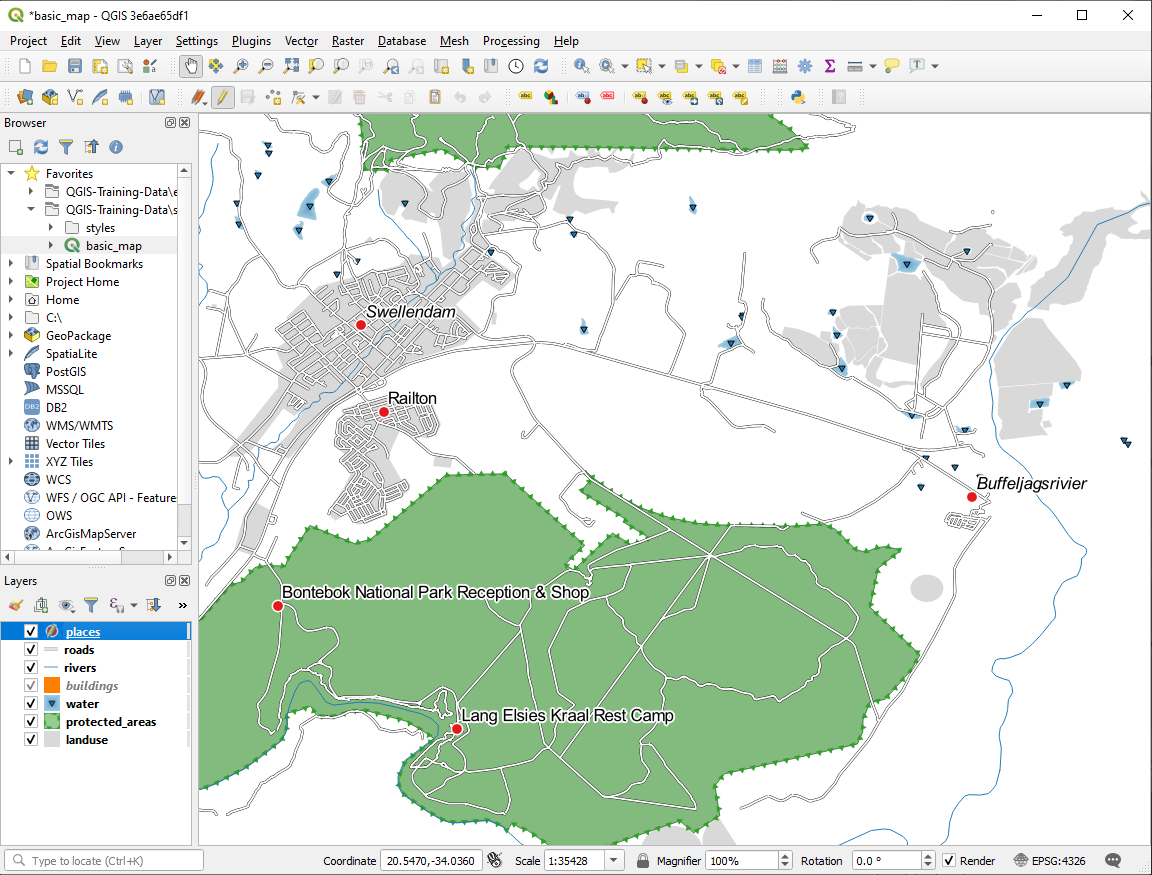Open the layer styling paintbrush panel
This screenshot has height=875, width=1152.
pyautogui.click(x=15, y=605)
